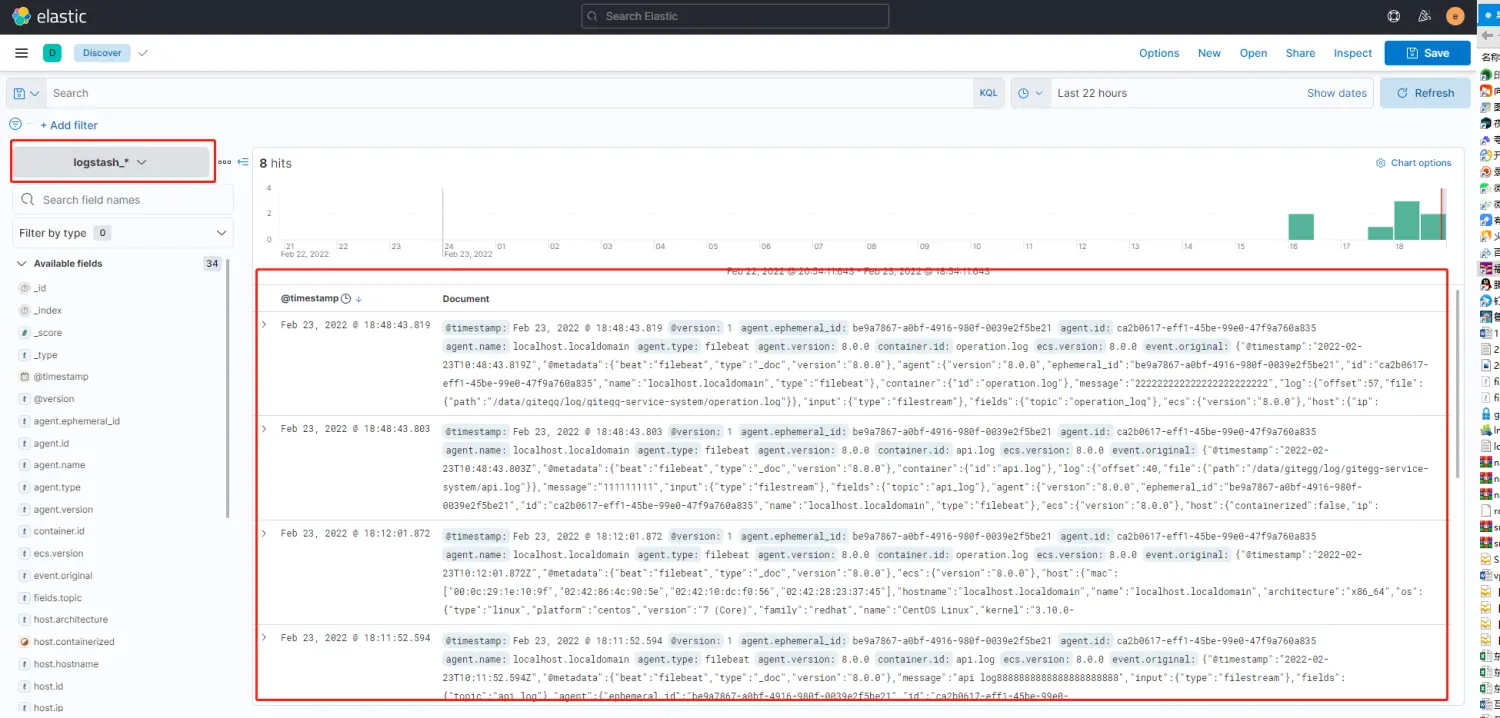Expand the 18:48:43.819 document row
Viewport: 1500px width, 718px height.
click(264, 325)
